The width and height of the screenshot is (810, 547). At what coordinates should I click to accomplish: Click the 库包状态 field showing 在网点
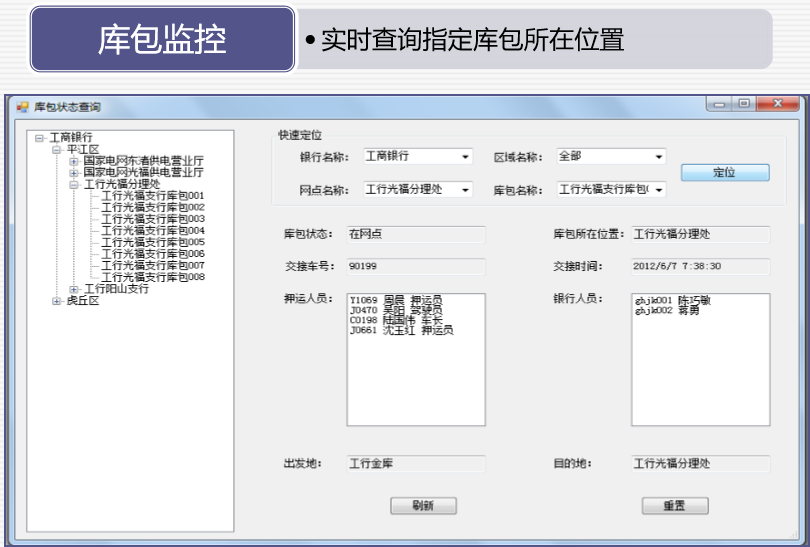pos(416,235)
